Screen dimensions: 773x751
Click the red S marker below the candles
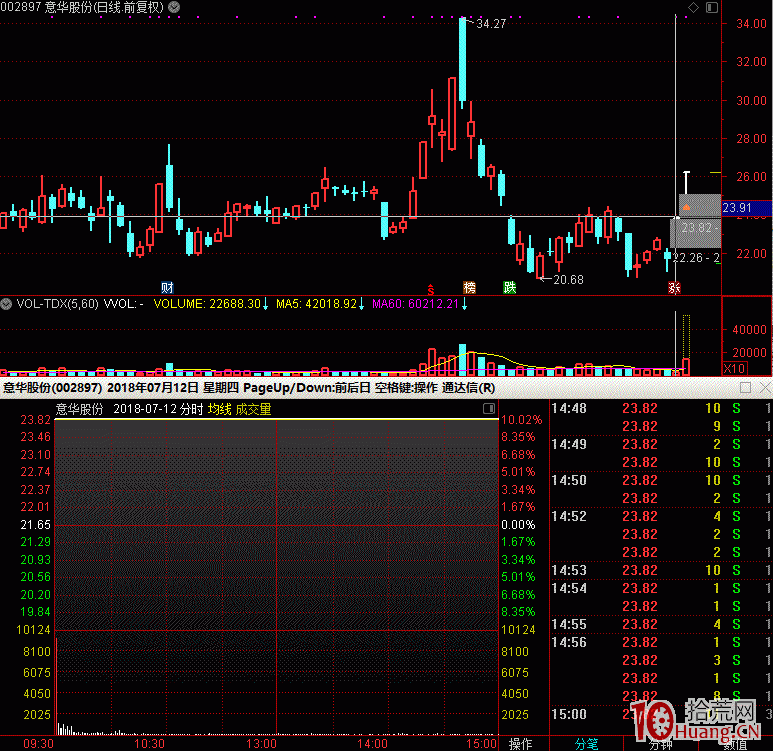pyautogui.click(x=430, y=289)
